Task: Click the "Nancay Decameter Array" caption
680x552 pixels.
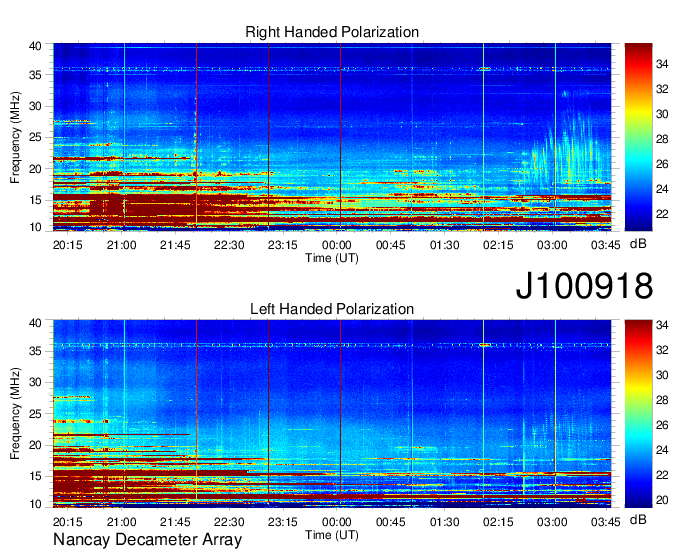Action: (x=147, y=540)
